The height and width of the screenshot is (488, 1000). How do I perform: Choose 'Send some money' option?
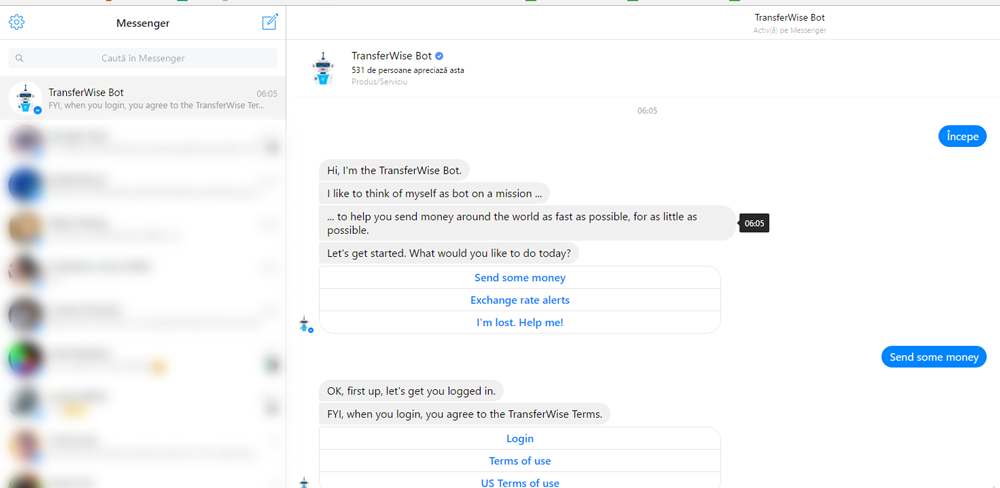pyautogui.click(x=519, y=278)
